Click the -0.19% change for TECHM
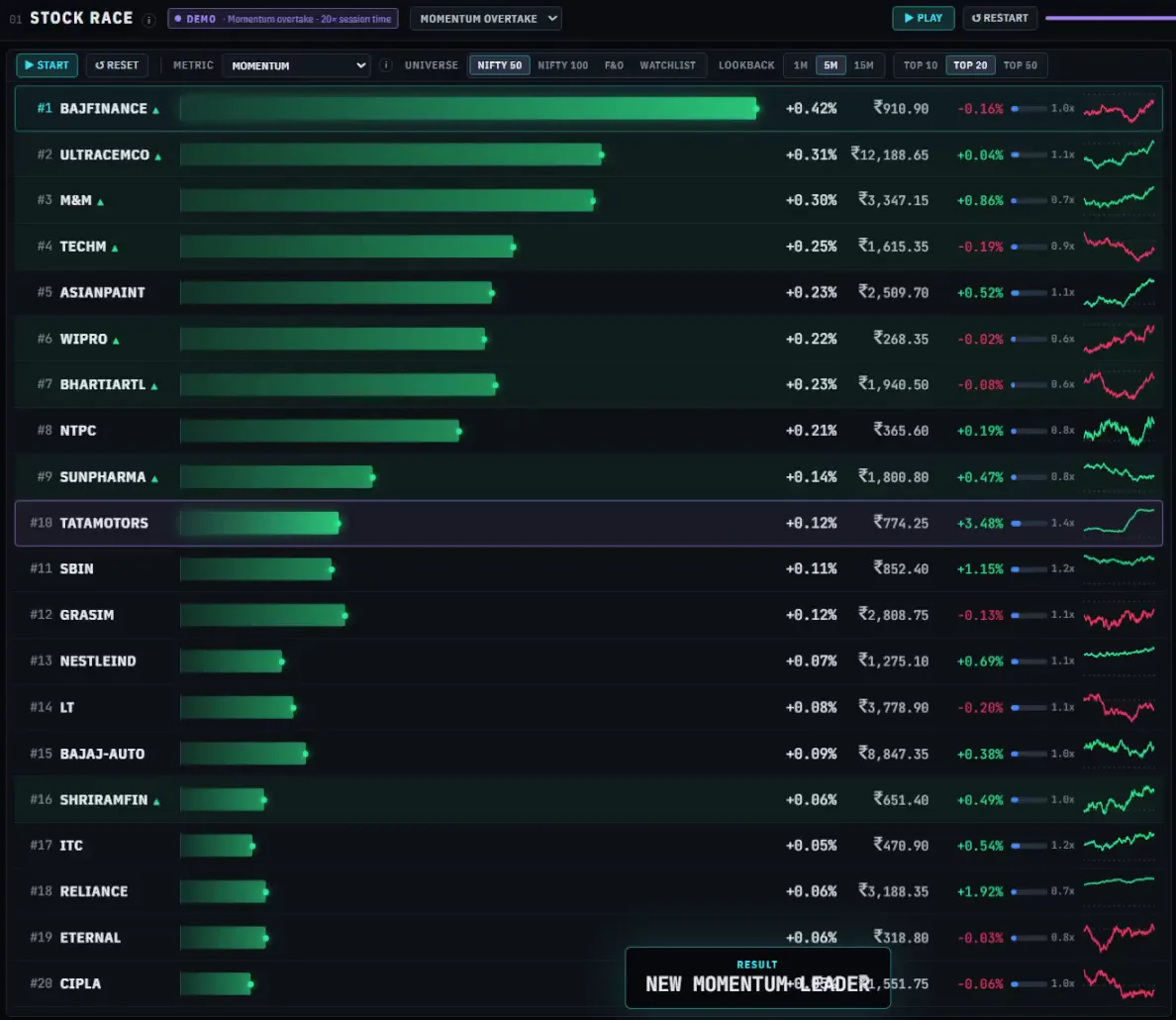 point(980,247)
